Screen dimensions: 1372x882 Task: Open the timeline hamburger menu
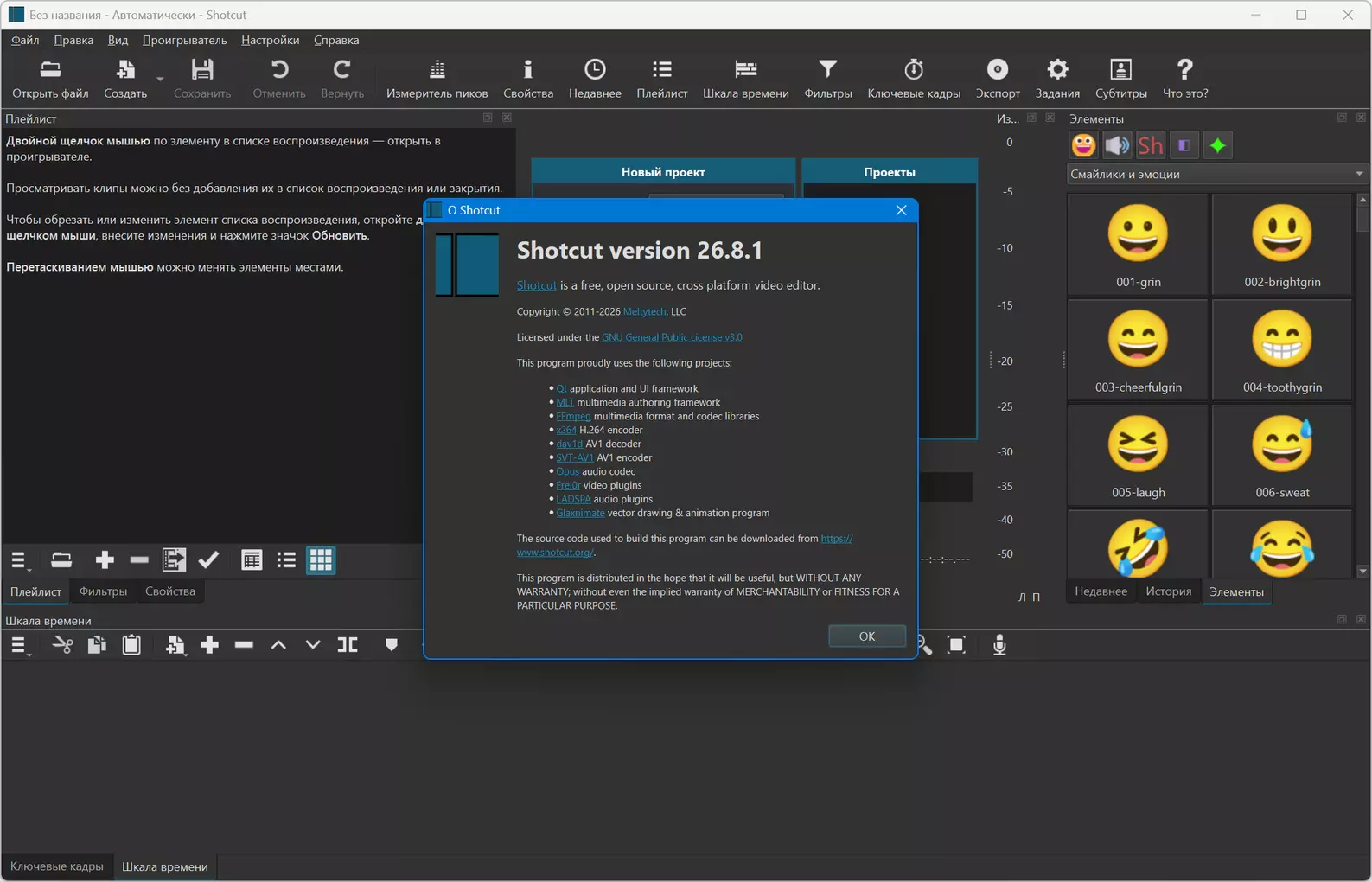click(x=20, y=645)
